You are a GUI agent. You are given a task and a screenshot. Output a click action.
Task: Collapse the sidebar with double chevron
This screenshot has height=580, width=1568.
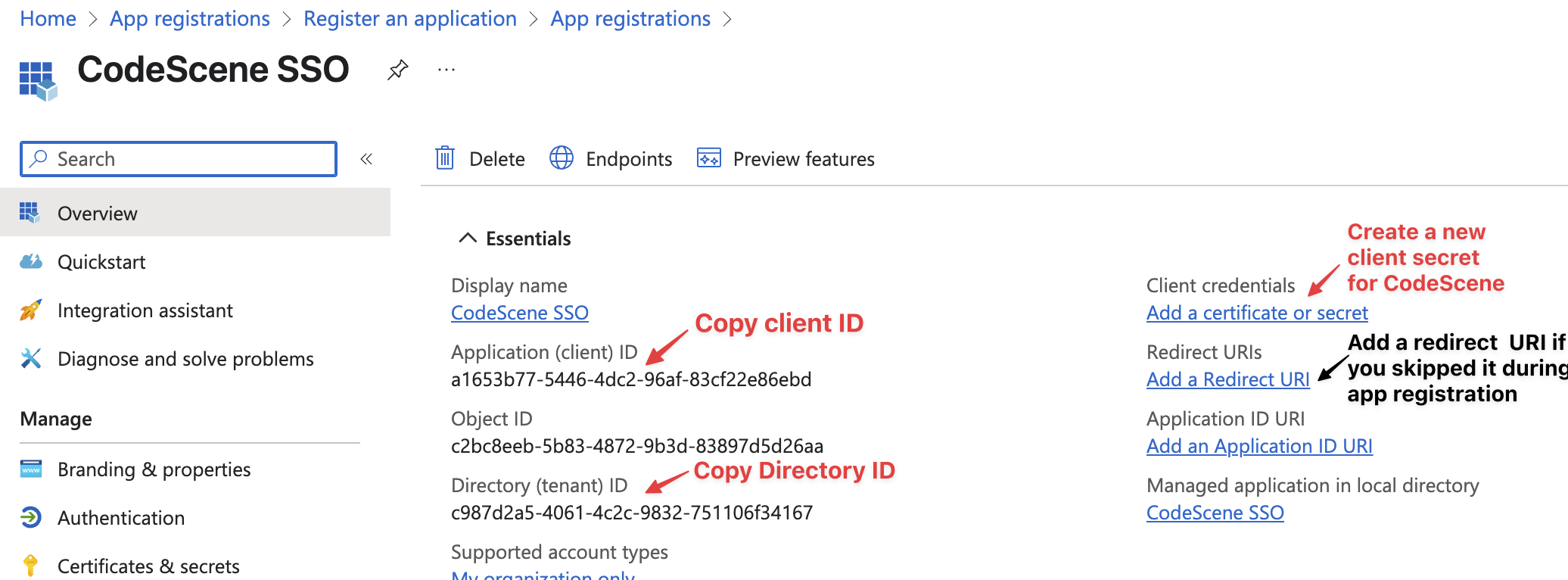pos(366,159)
